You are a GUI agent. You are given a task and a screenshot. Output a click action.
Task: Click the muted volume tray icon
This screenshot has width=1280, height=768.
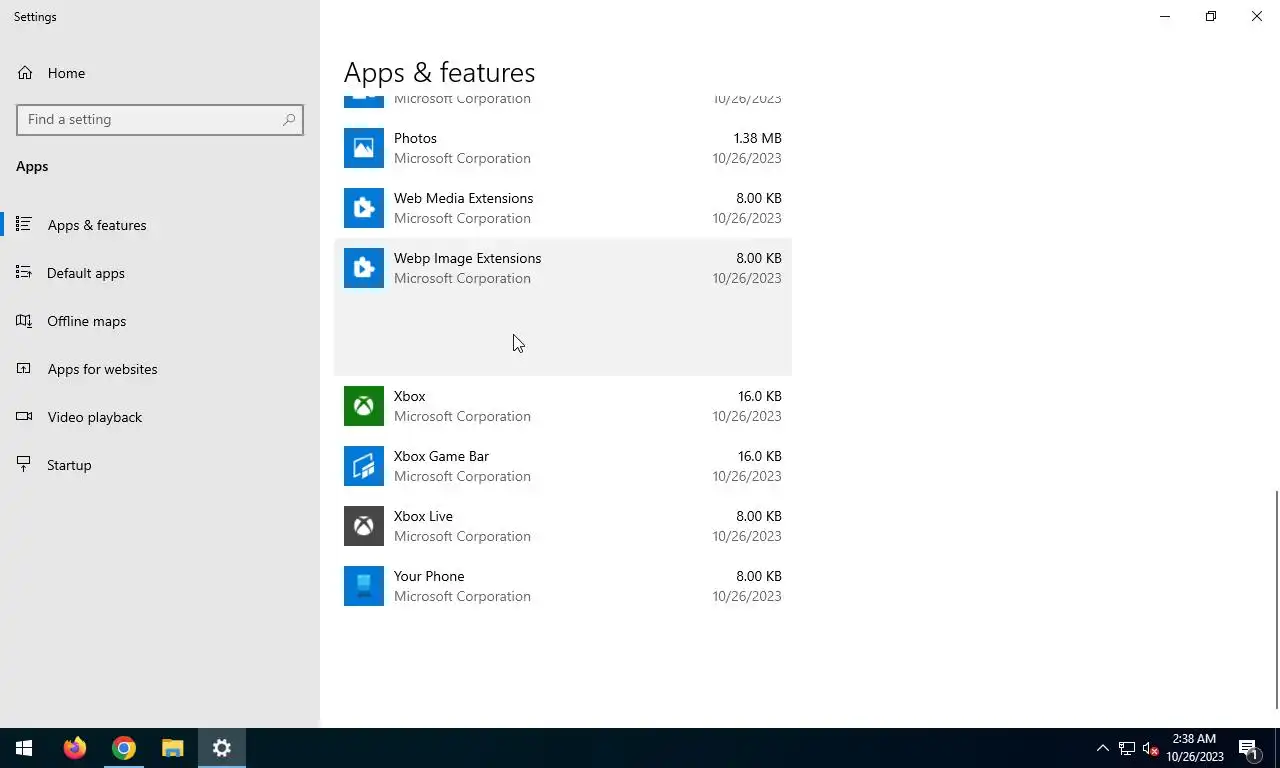[x=1151, y=748]
